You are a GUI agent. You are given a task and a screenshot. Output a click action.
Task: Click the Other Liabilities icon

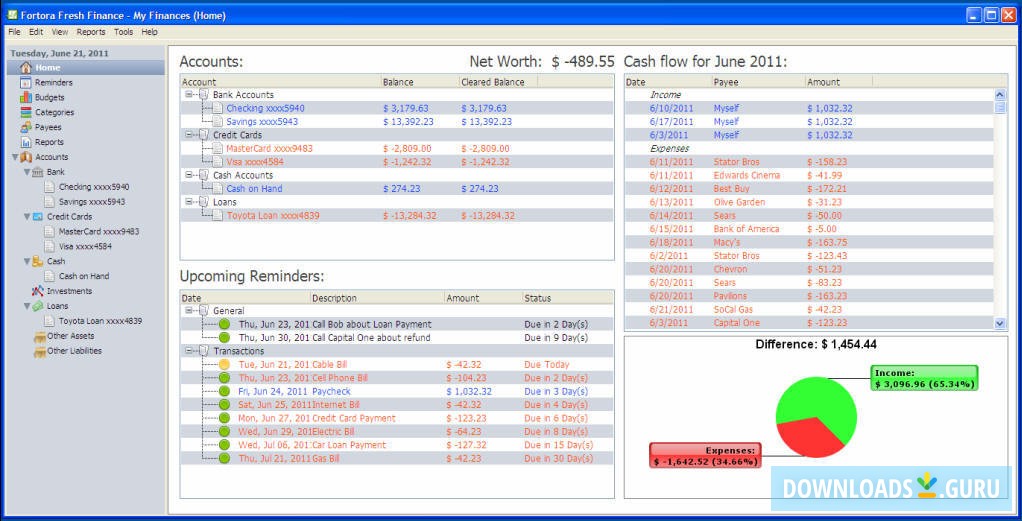tap(39, 351)
